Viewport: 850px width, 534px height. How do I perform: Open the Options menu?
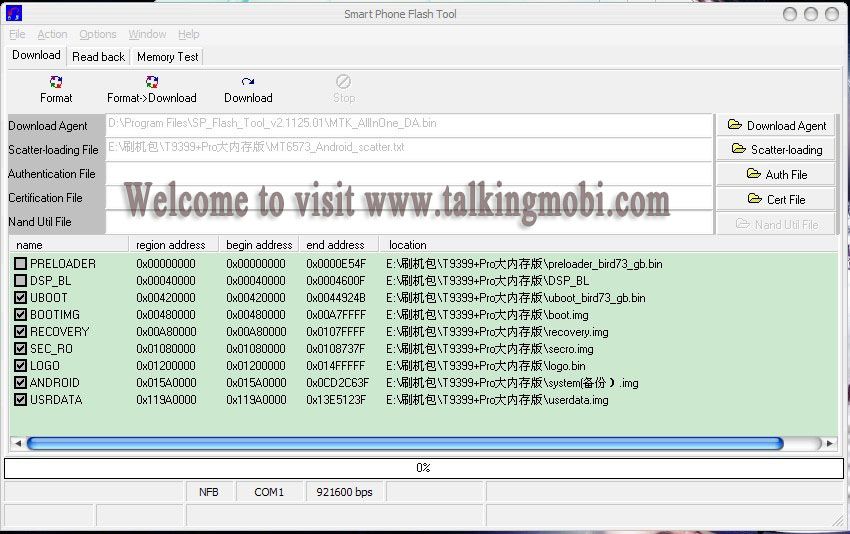tap(98, 34)
